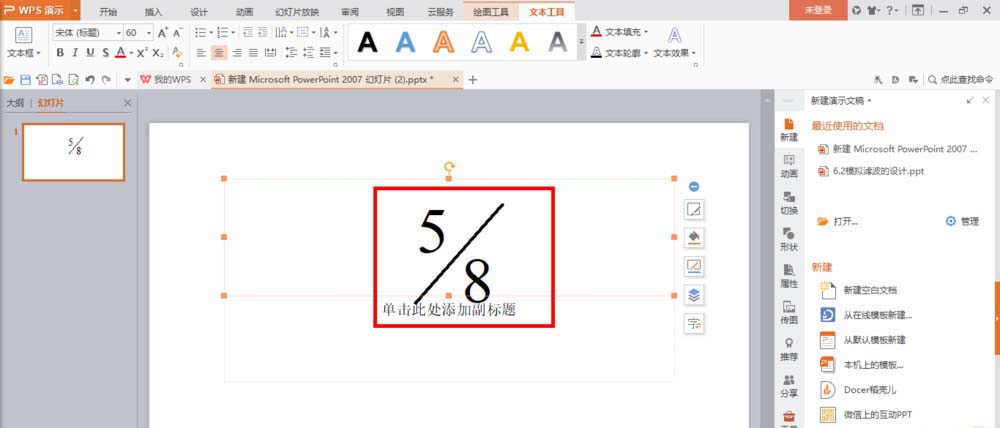
Task: Choose the orange outlined text style preset
Action: click(443, 42)
